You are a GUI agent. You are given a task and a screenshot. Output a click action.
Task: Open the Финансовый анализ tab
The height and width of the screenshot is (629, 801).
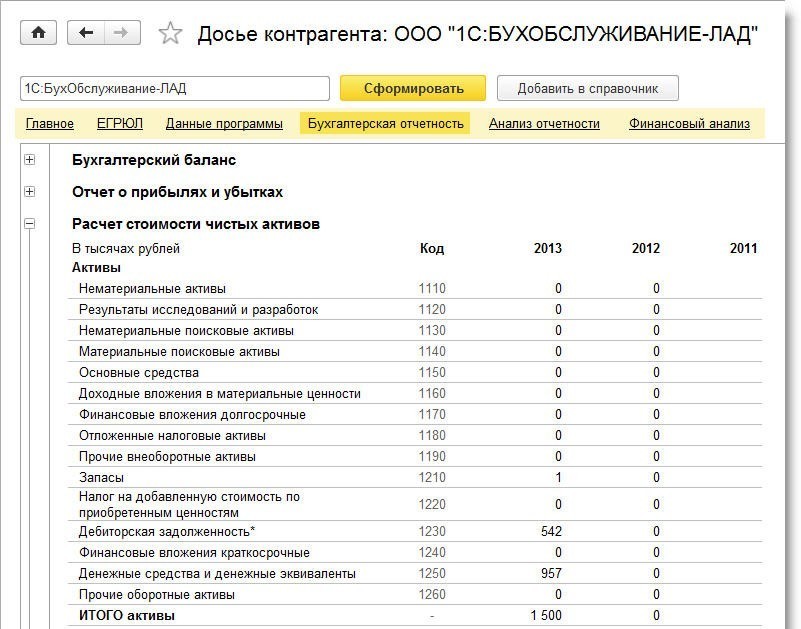[689, 124]
